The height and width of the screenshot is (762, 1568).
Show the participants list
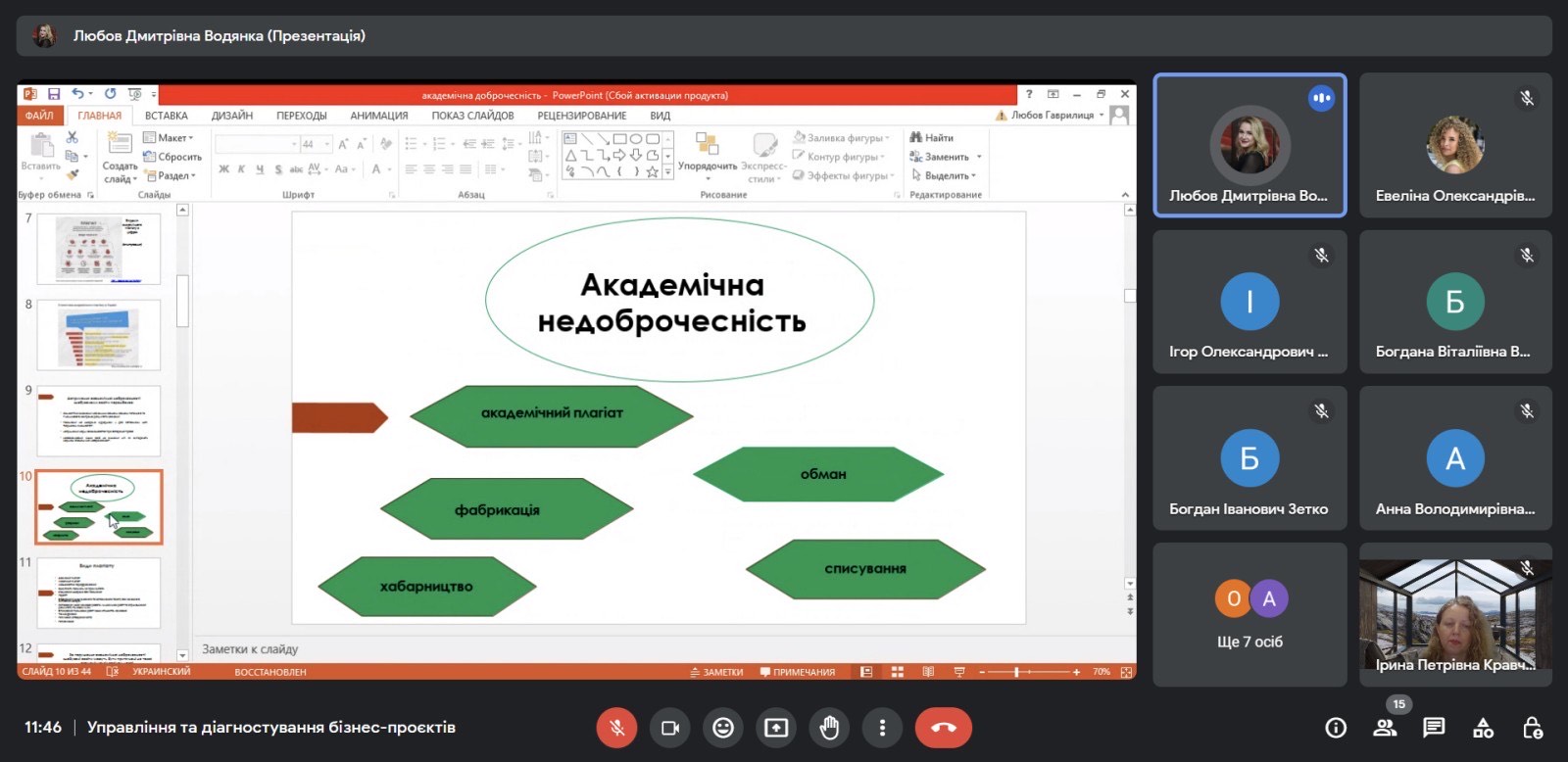tap(1385, 728)
